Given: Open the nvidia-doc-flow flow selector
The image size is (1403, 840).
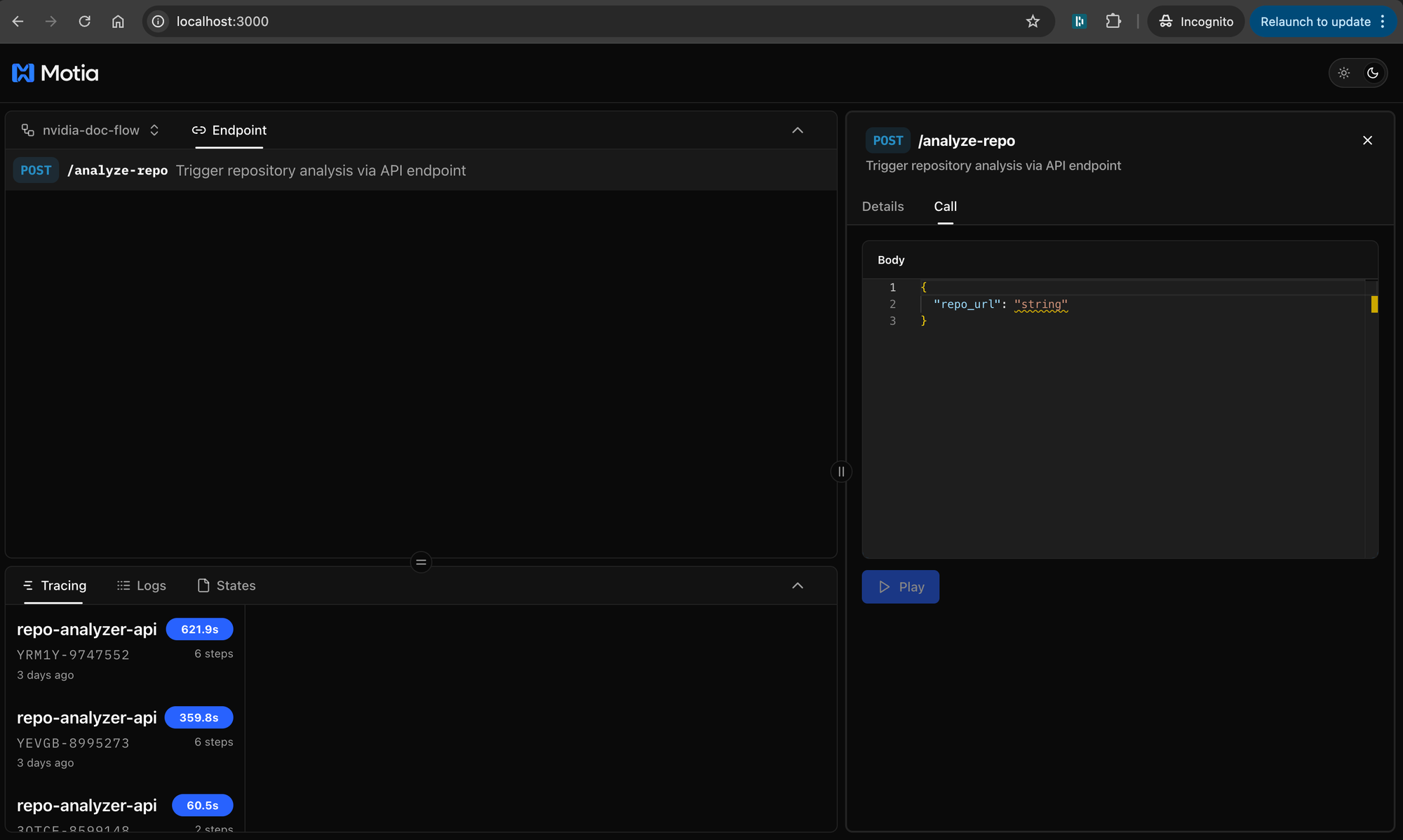Looking at the screenshot, I should 90,130.
